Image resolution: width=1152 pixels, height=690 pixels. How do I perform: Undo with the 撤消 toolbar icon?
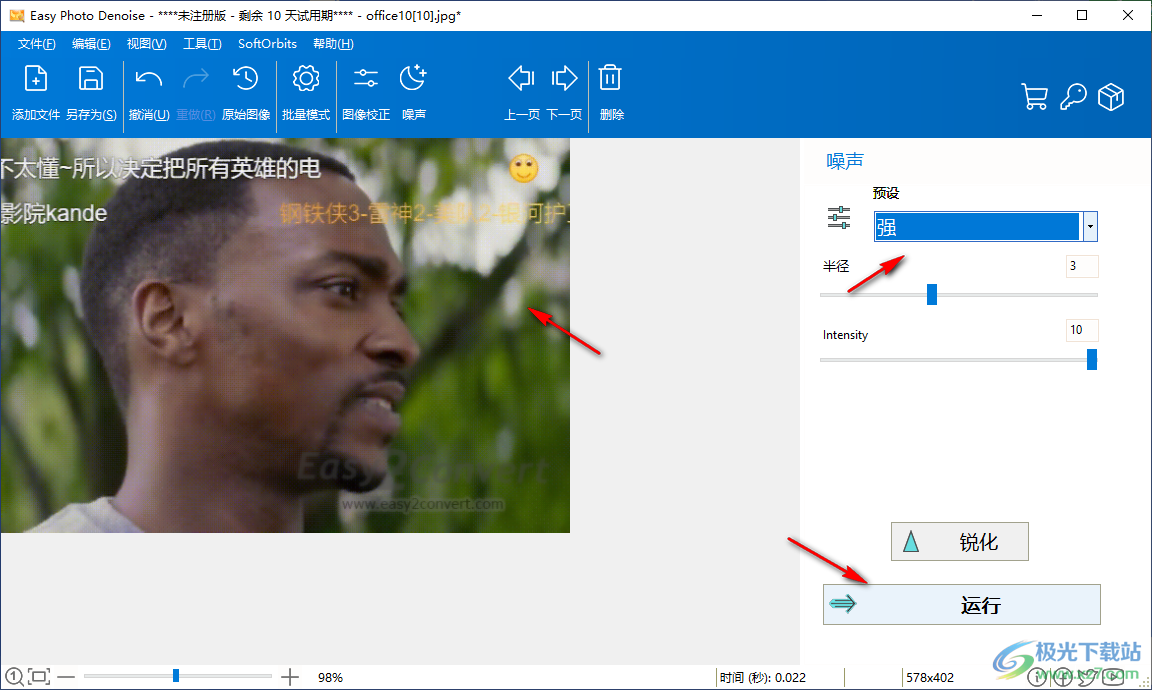point(149,79)
